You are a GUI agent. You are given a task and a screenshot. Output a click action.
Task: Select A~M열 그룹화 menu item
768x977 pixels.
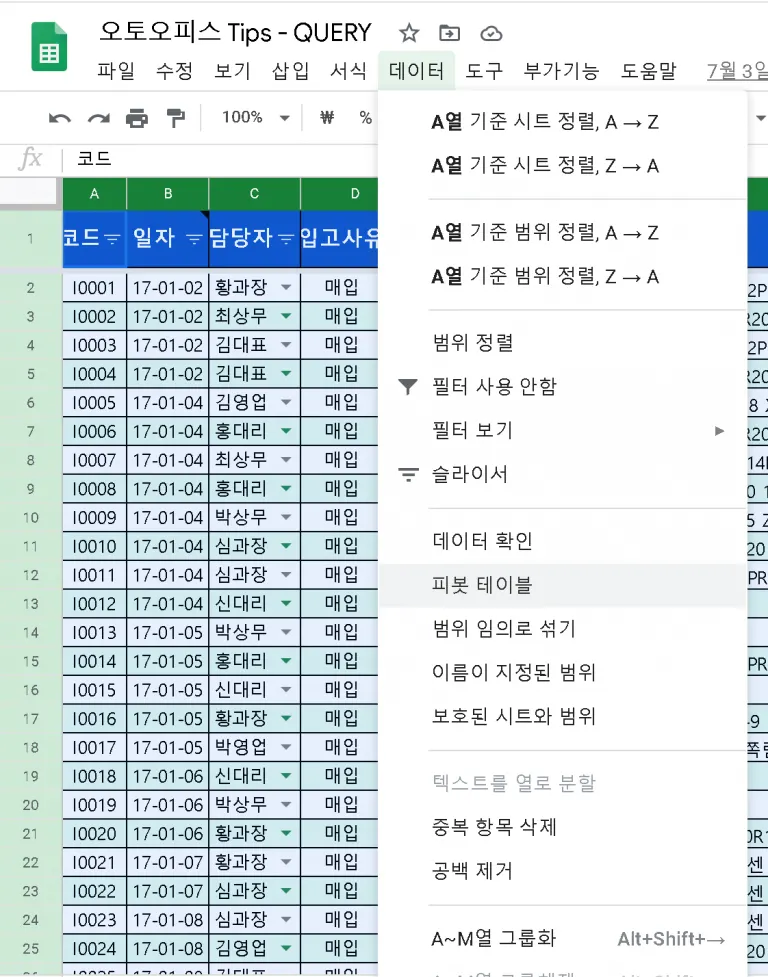pos(562,938)
